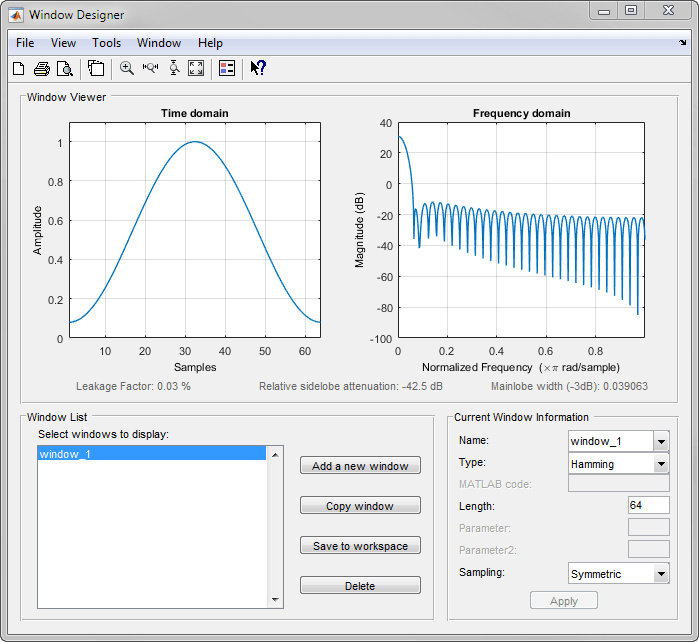Image resolution: width=699 pixels, height=642 pixels.
Task: Maximize the Window Designer window
Action: click(631, 11)
